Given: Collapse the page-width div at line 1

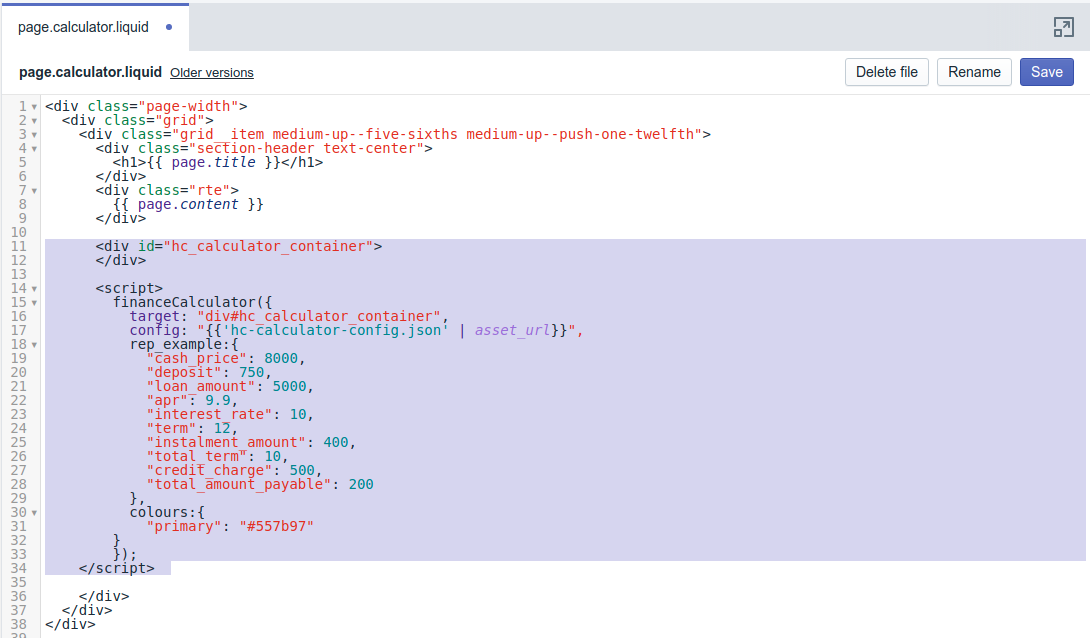Looking at the screenshot, I should [34, 106].
